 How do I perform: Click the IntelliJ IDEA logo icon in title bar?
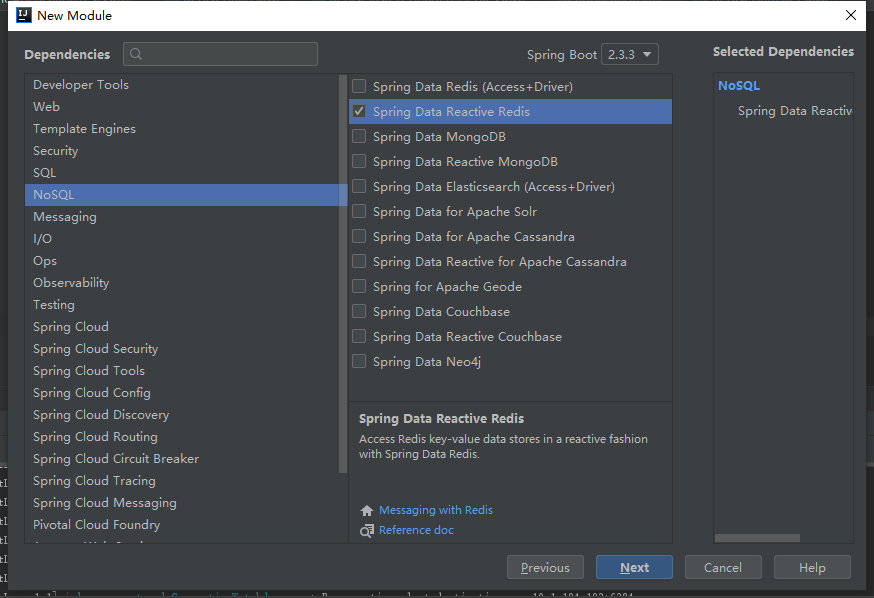(x=23, y=15)
